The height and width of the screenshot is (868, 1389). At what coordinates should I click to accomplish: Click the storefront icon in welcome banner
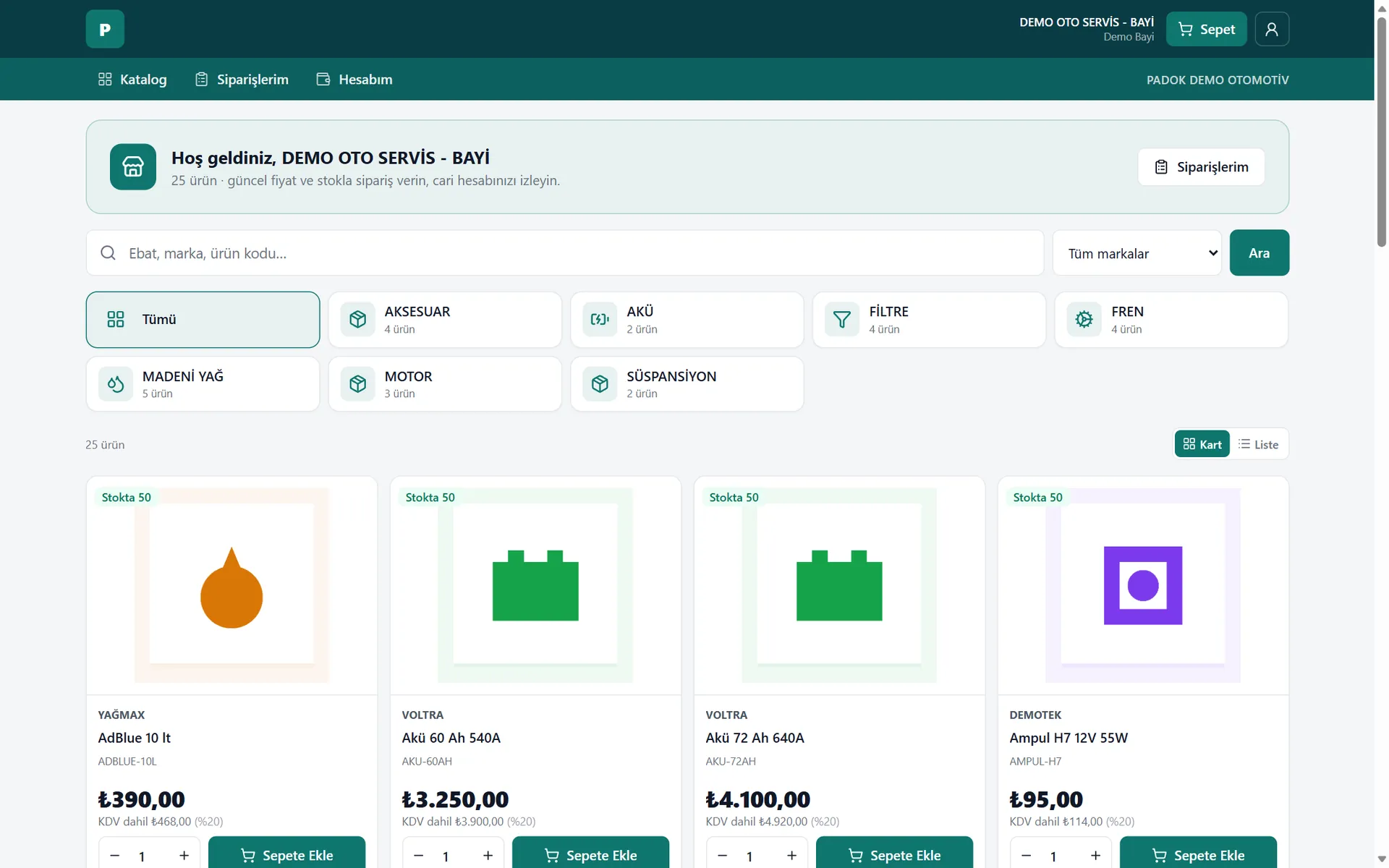[133, 166]
